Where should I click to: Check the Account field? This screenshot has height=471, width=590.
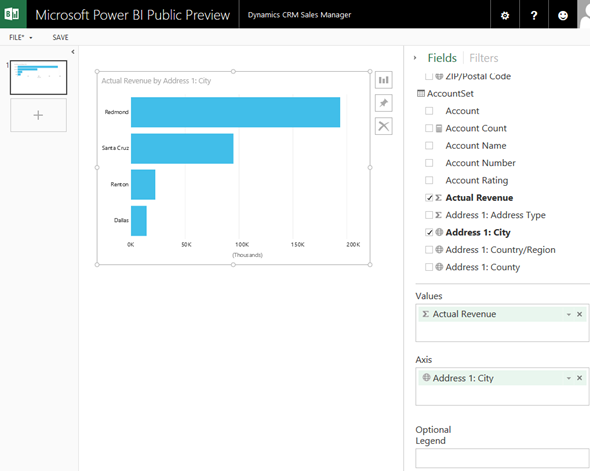[x=429, y=111]
